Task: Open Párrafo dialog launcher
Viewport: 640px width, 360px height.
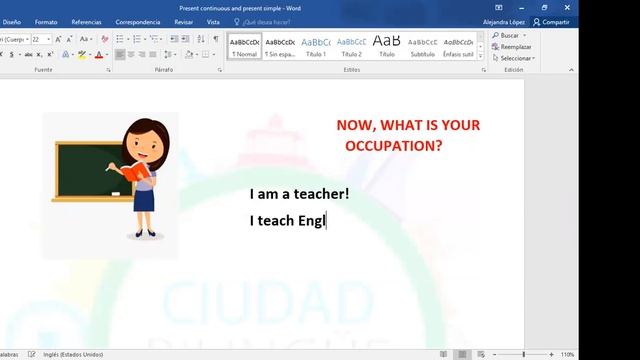Action: pos(220,70)
